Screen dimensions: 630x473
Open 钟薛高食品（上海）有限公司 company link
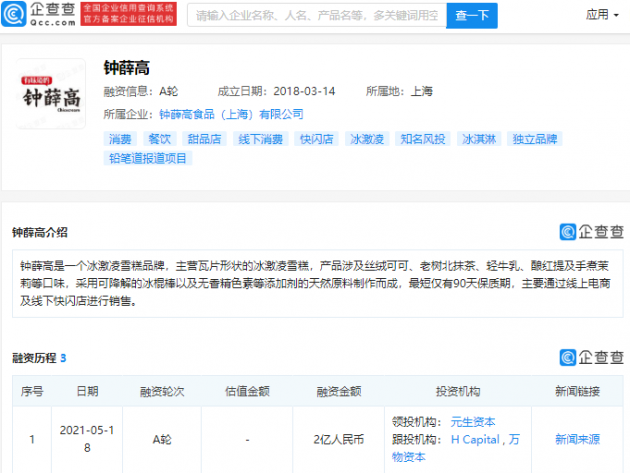pyautogui.click(x=231, y=115)
